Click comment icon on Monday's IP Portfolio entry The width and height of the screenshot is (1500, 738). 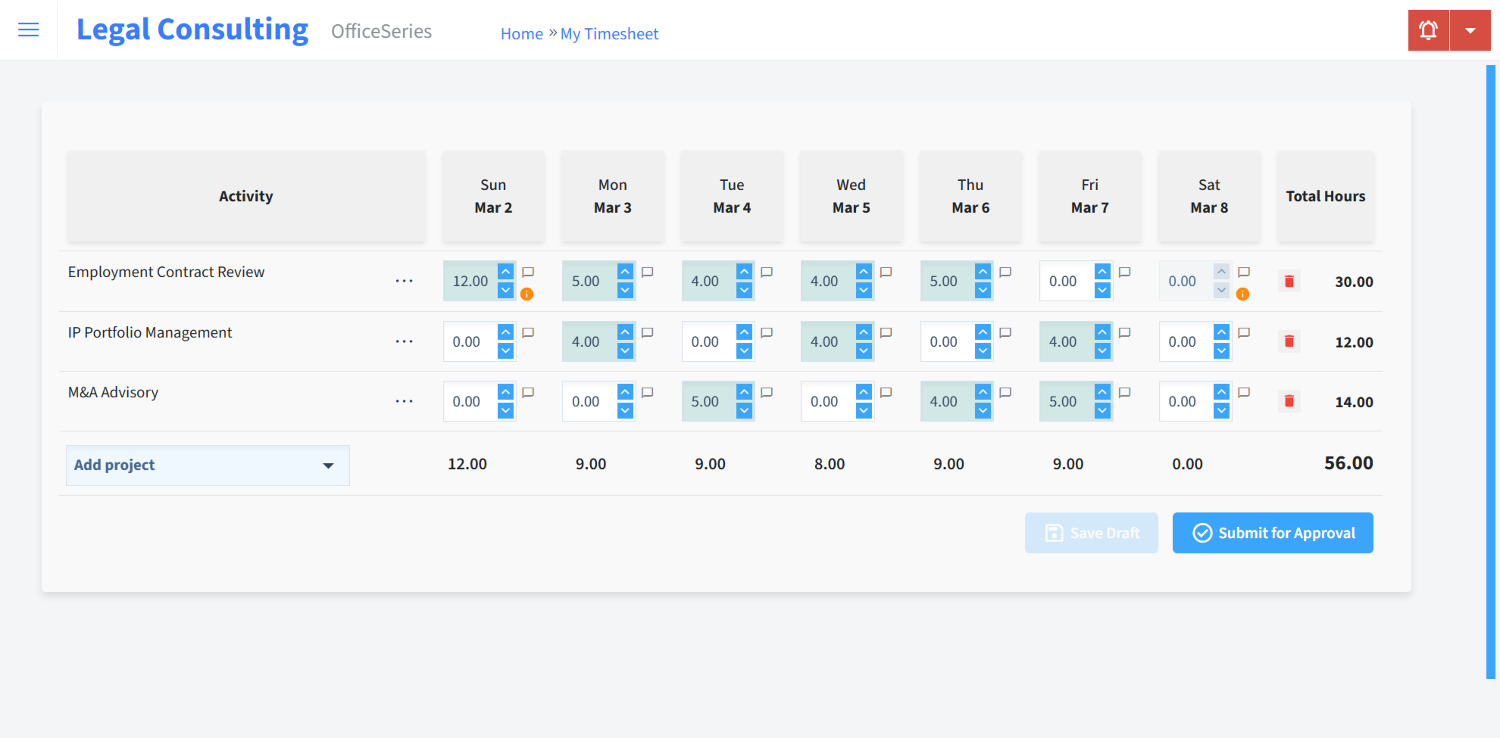(647, 331)
